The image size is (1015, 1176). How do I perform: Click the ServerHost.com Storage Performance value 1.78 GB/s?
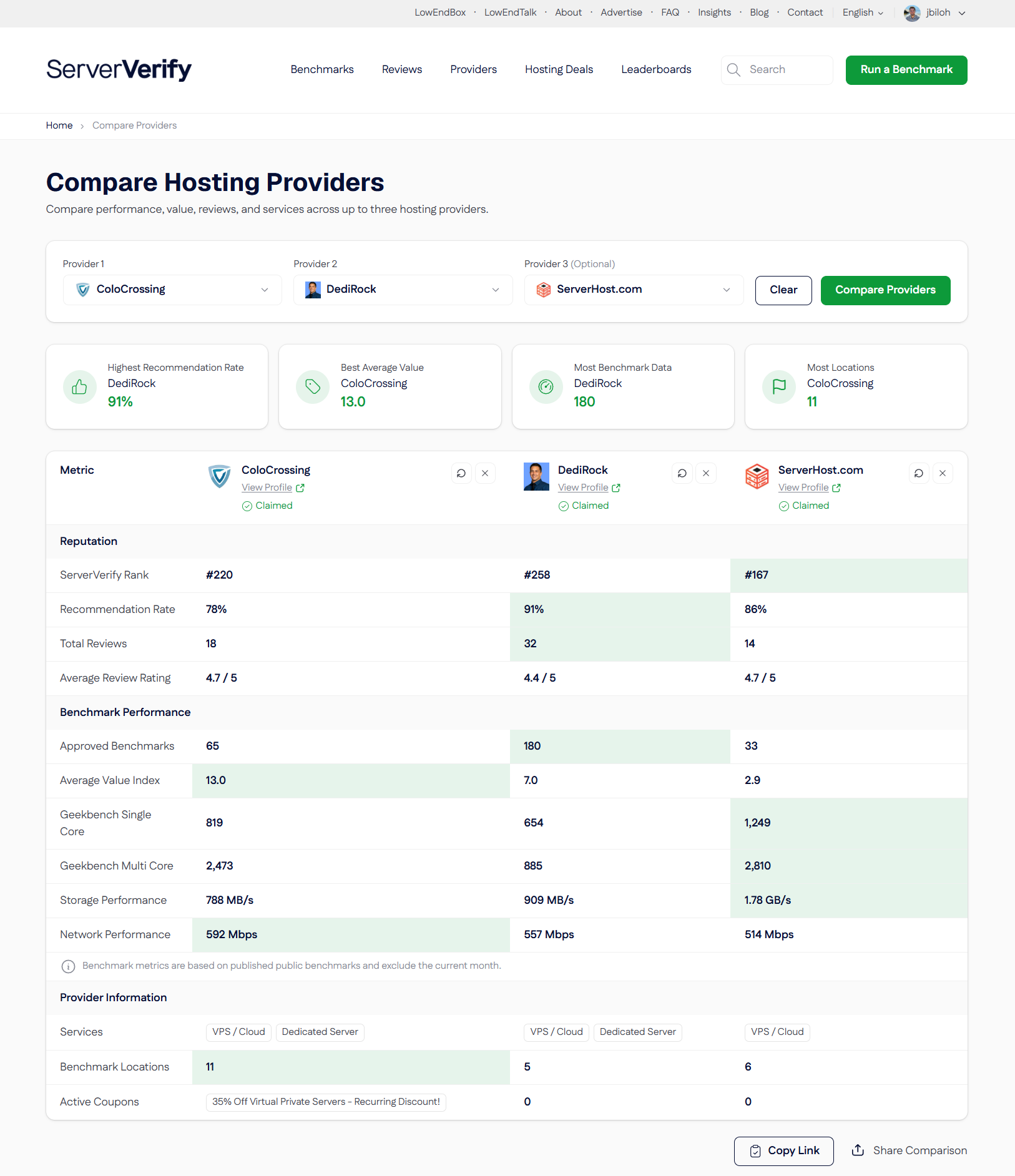pos(767,901)
